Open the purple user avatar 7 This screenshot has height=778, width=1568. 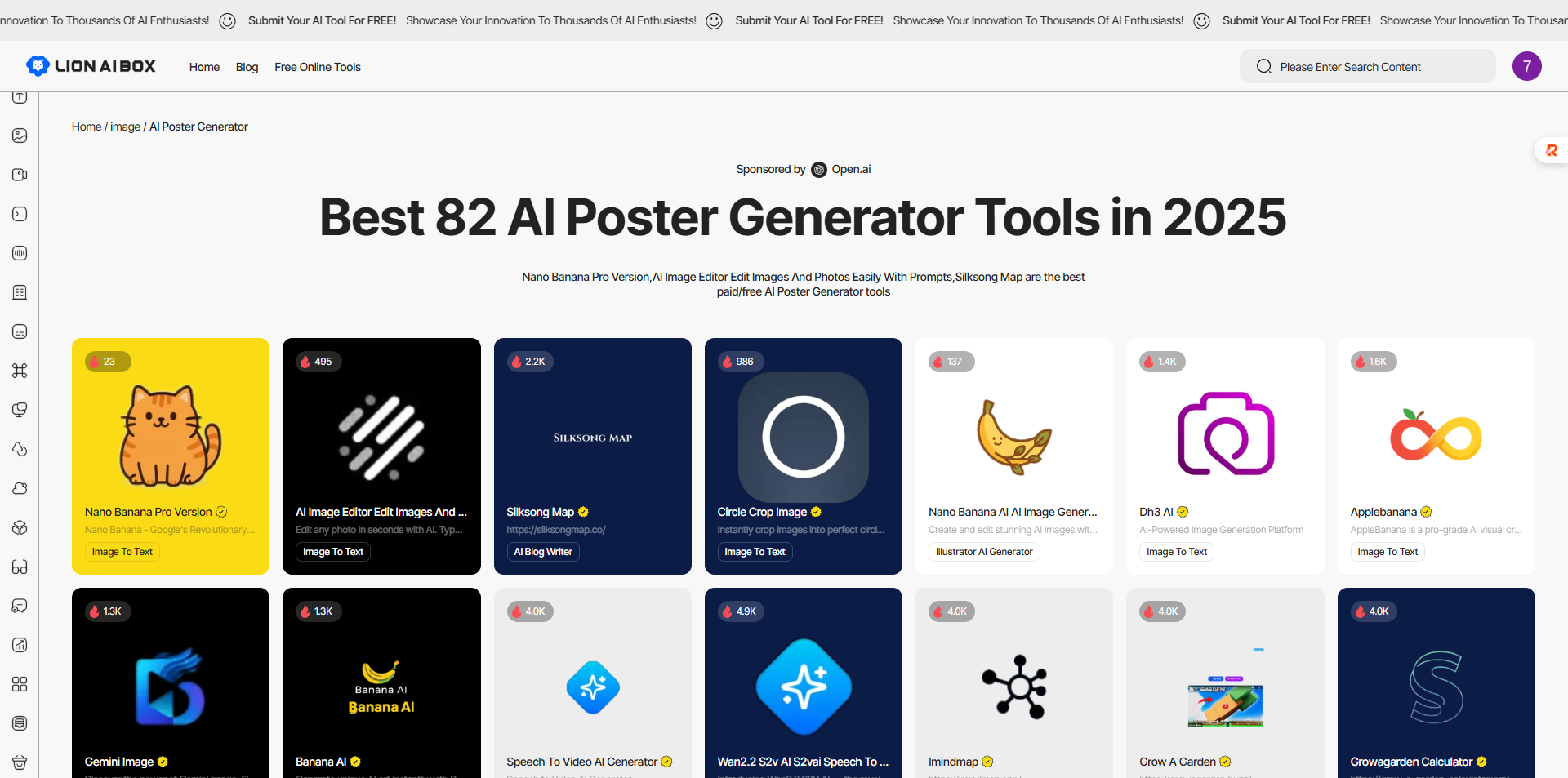[x=1526, y=66]
